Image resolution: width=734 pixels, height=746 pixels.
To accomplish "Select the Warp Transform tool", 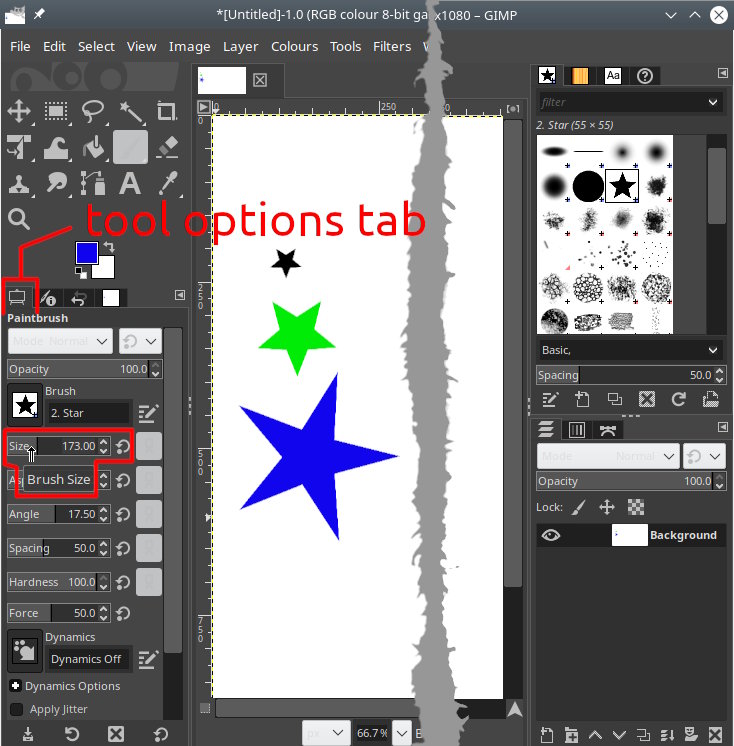I will point(56,147).
